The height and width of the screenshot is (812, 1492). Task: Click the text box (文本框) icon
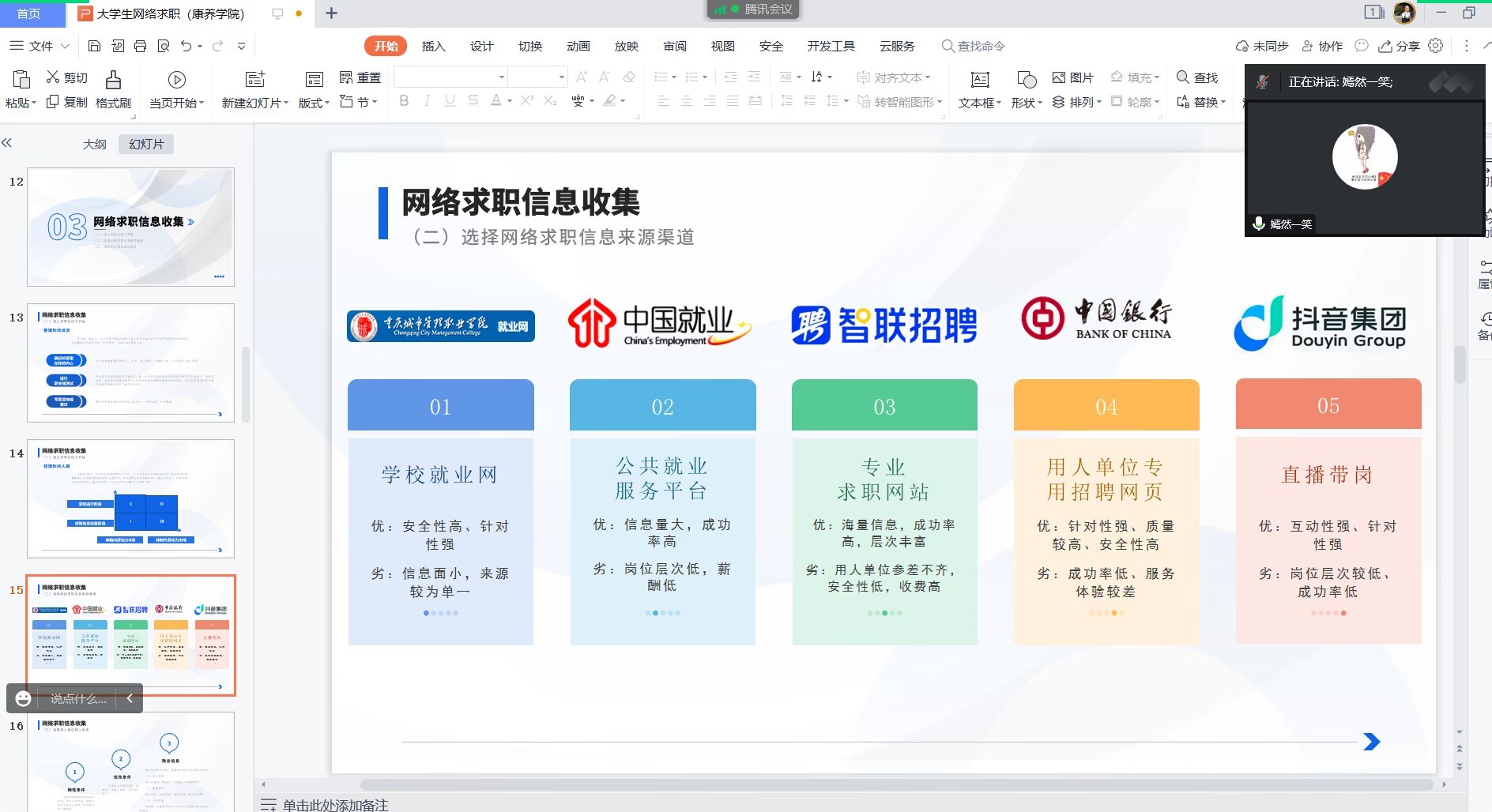[979, 80]
